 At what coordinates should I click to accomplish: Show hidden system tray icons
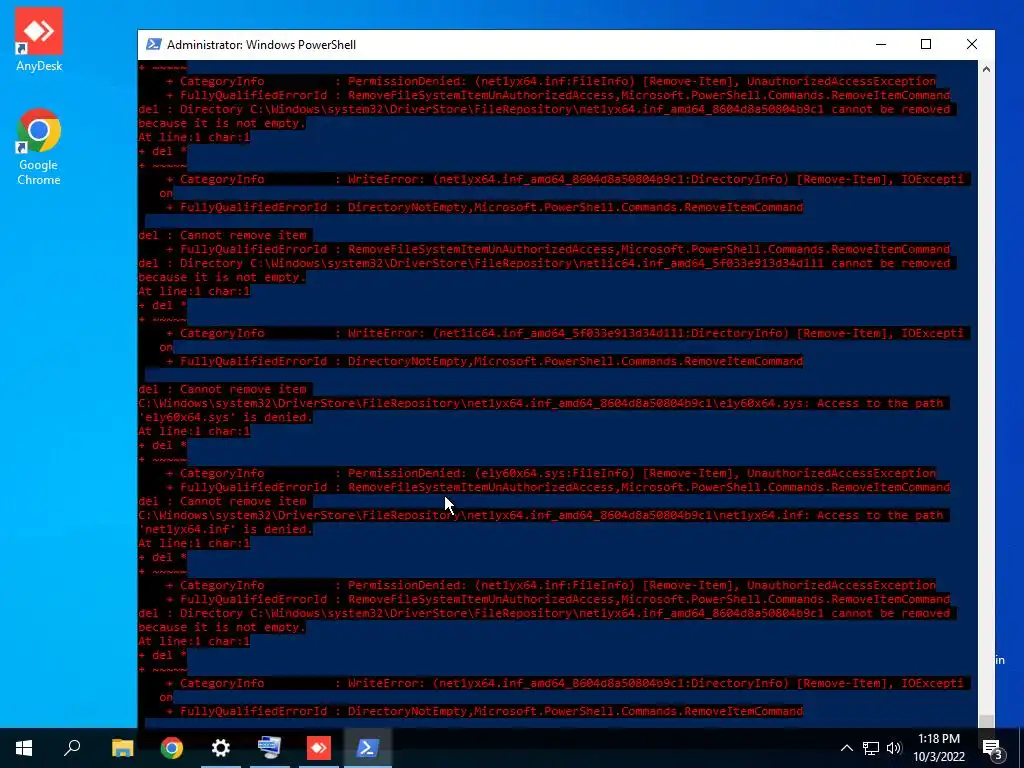click(846, 748)
